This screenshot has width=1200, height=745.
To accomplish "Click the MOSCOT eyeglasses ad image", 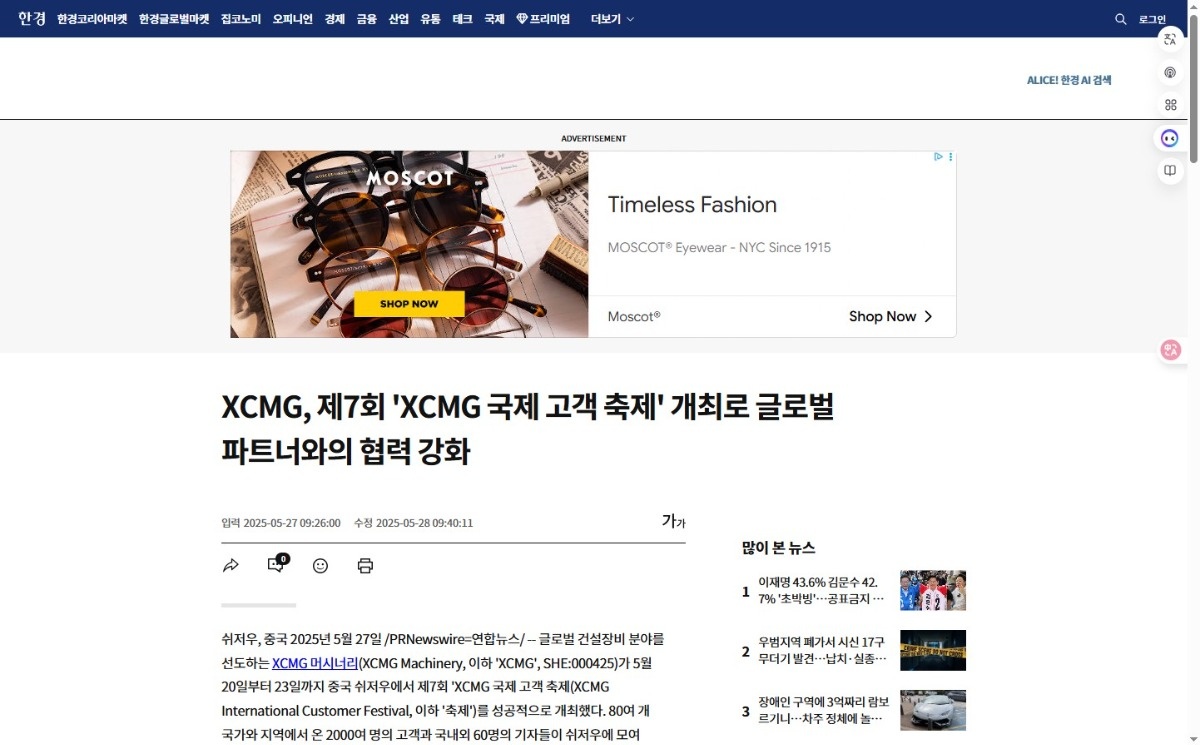I will coord(409,244).
